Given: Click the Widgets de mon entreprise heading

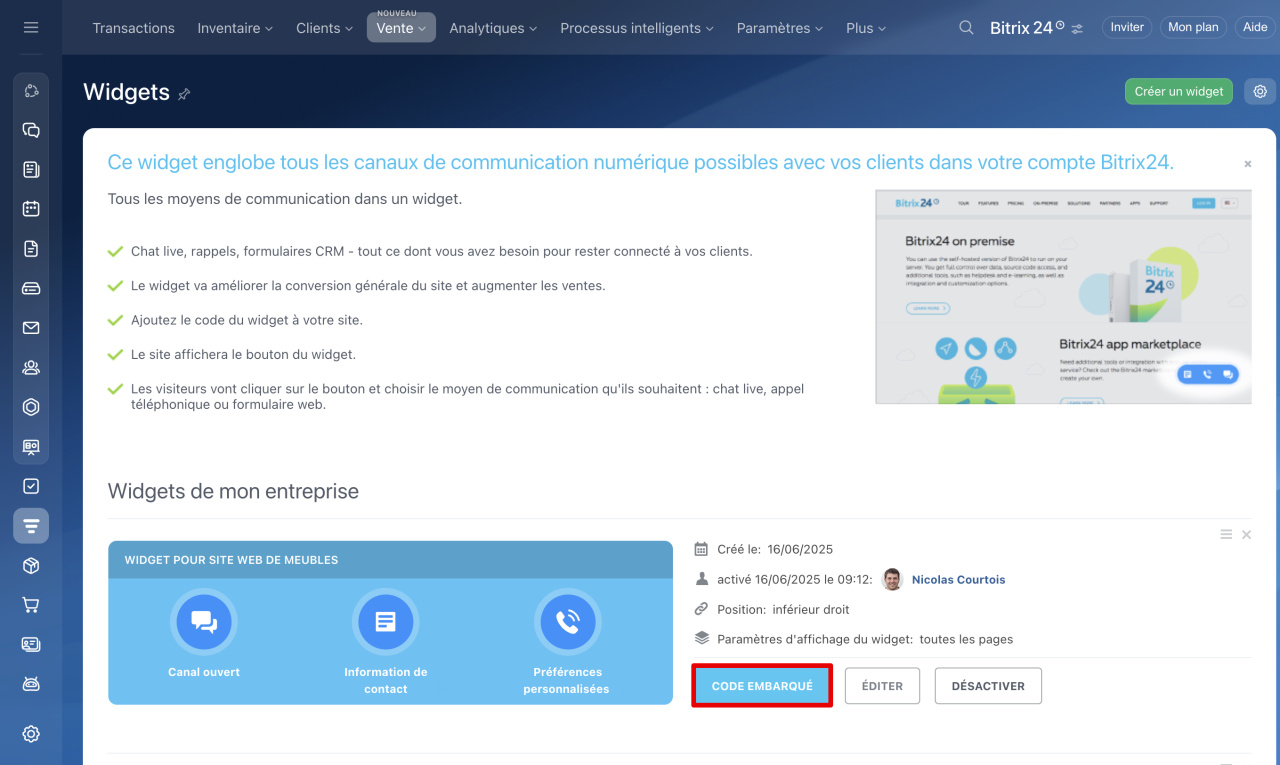Looking at the screenshot, I should 233,491.
